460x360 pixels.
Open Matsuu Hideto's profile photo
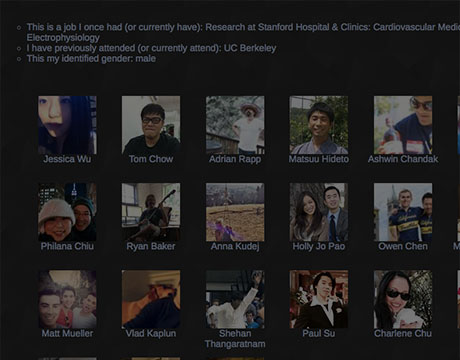[x=319, y=125]
